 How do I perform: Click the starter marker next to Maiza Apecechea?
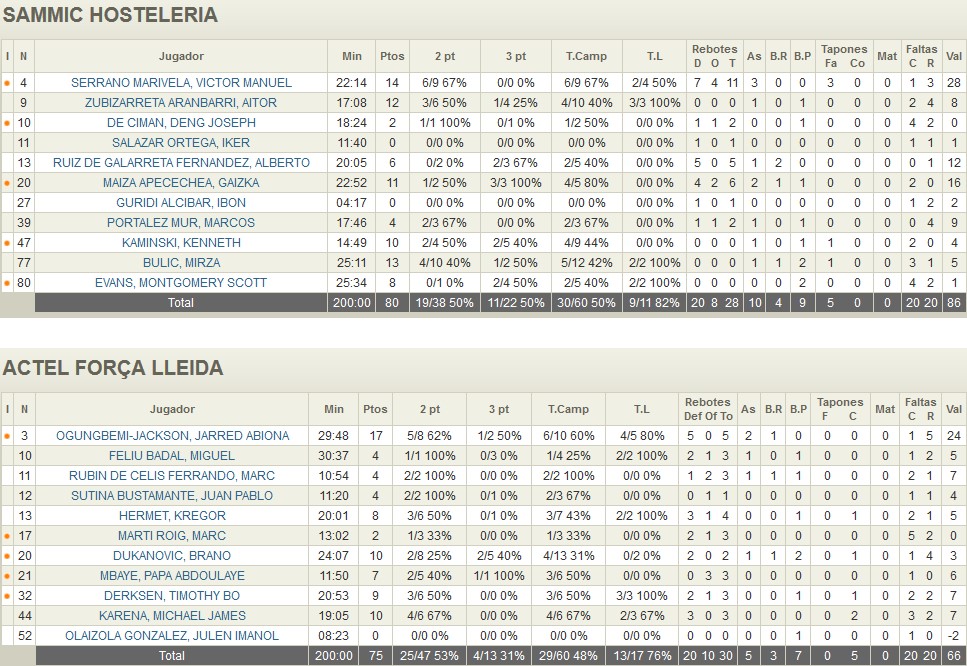click(8, 183)
